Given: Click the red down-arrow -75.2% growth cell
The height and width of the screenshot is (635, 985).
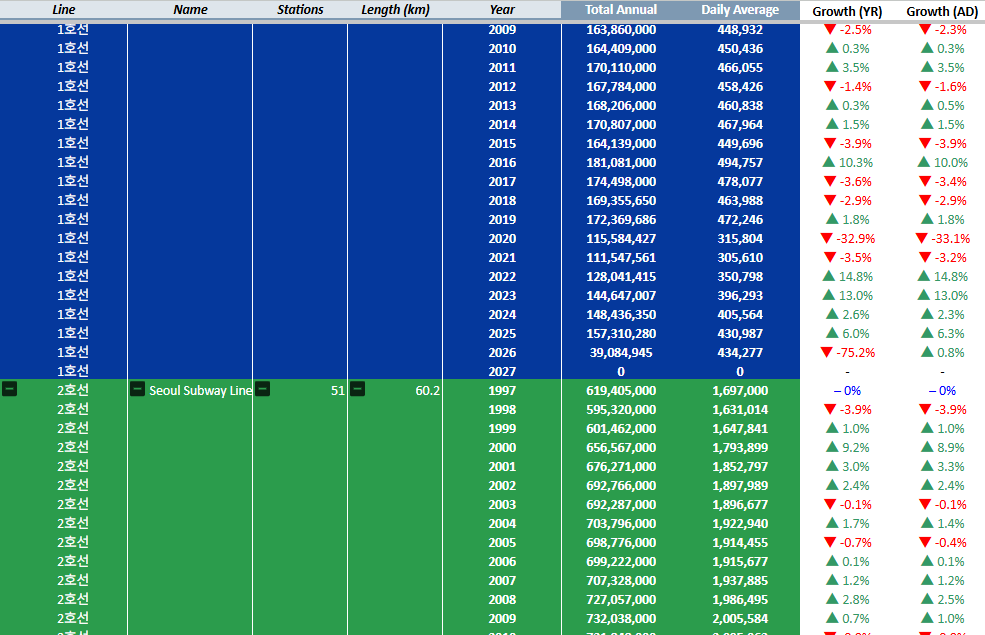Looking at the screenshot, I should pyautogui.click(x=847, y=352).
